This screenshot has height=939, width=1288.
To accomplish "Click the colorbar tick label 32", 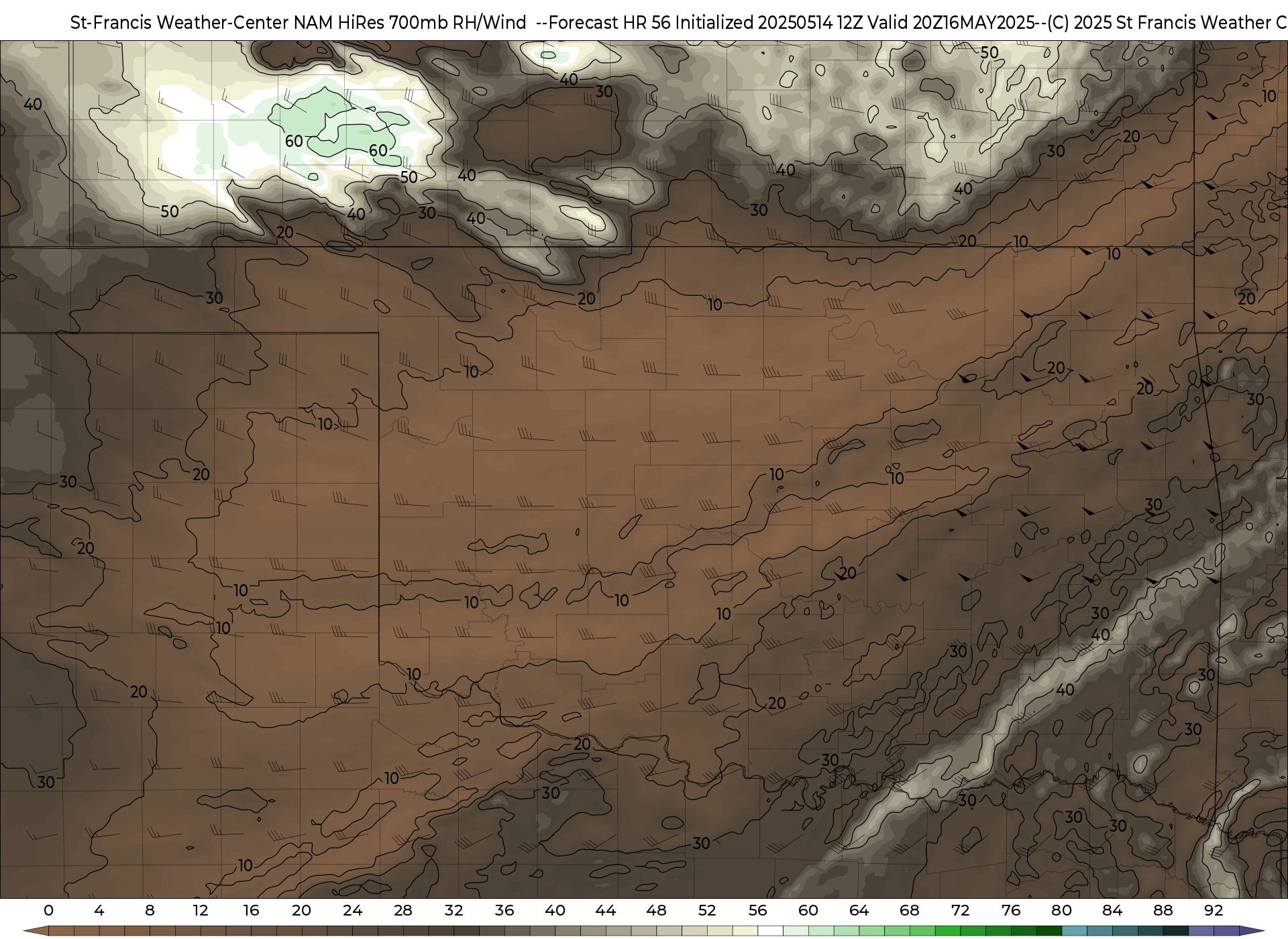I will click(x=453, y=910).
